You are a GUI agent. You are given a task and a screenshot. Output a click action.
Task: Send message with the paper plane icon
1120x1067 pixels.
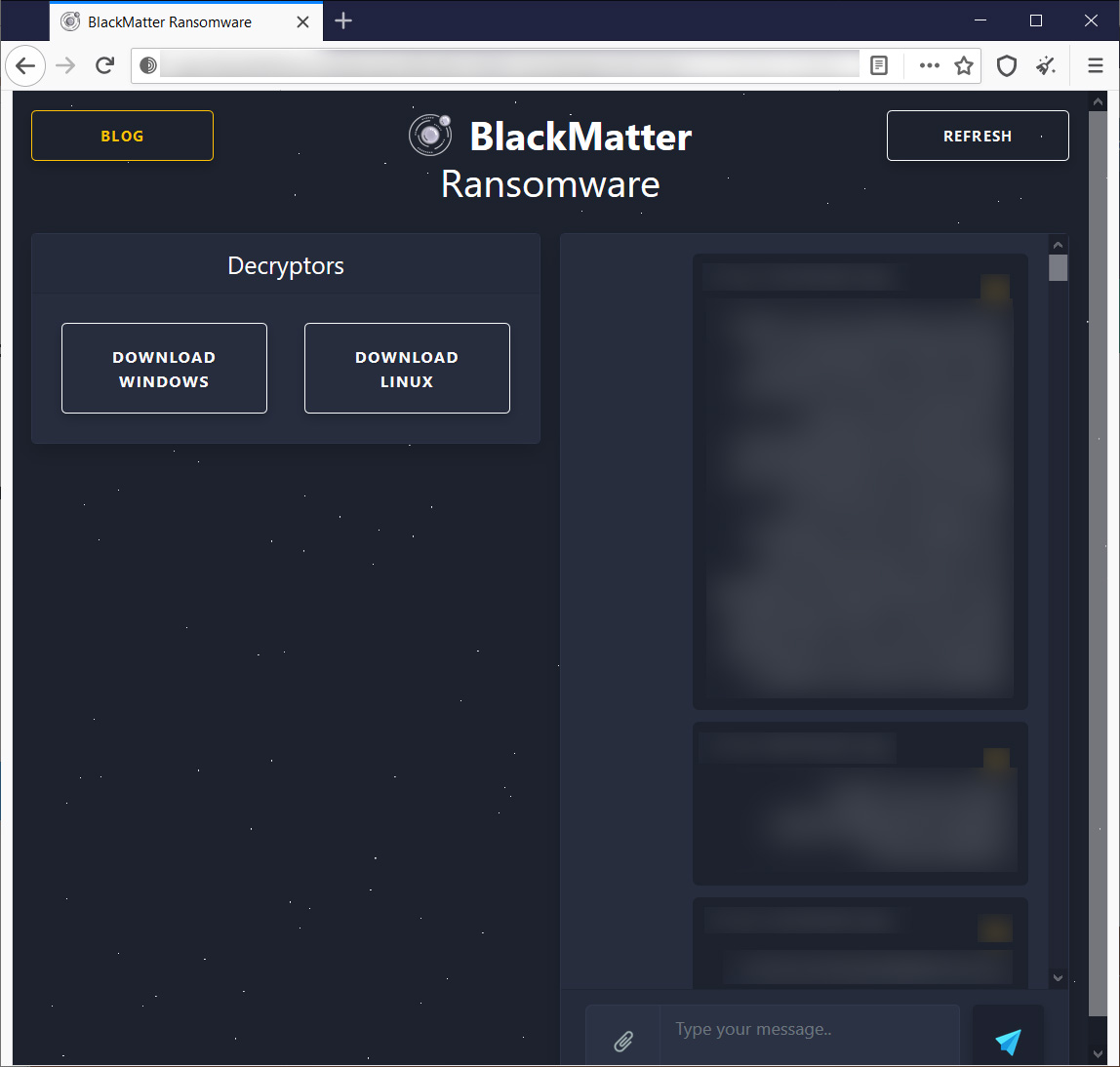[x=1008, y=1042]
